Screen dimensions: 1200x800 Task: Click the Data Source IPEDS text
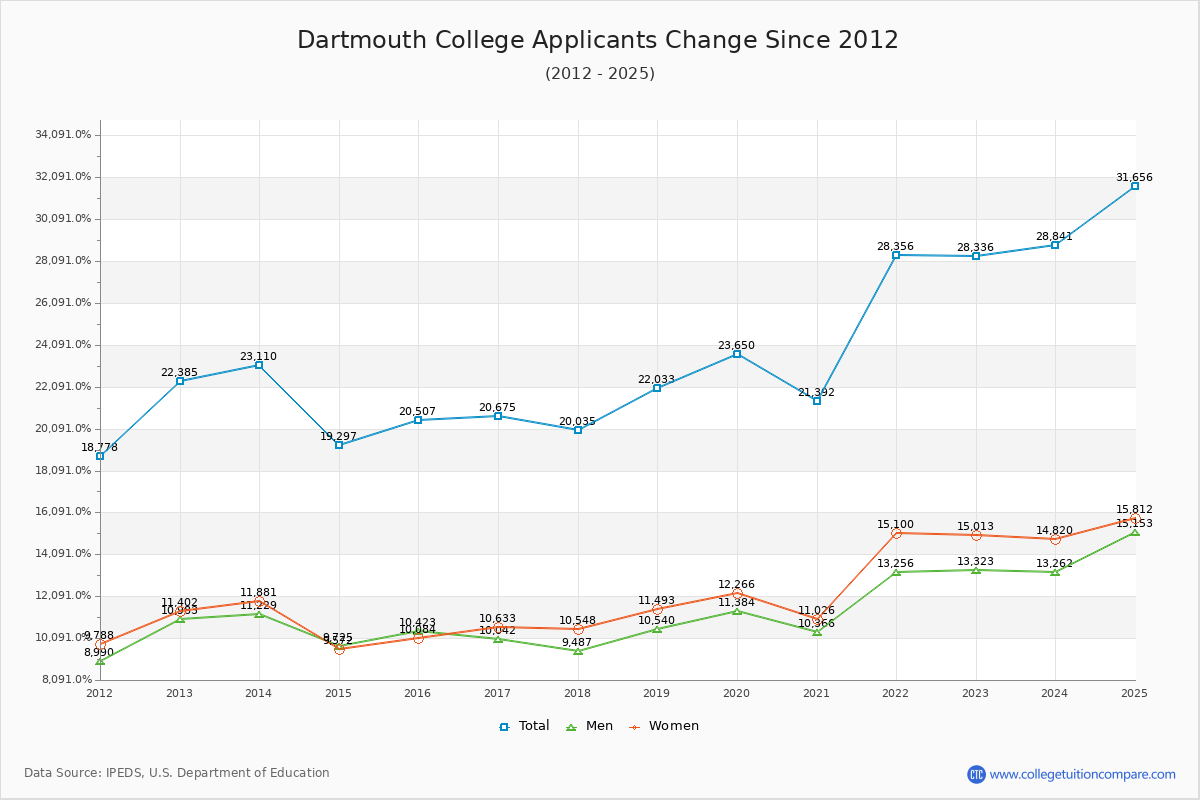point(178,772)
